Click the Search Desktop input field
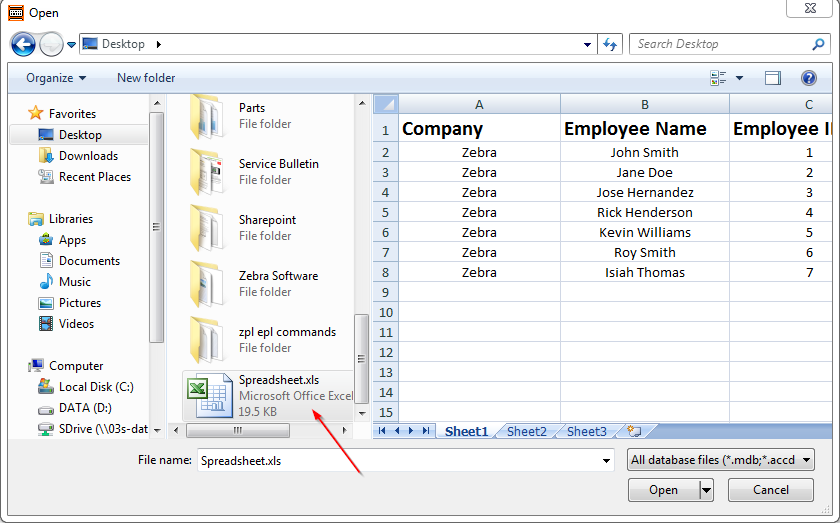 click(718, 44)
